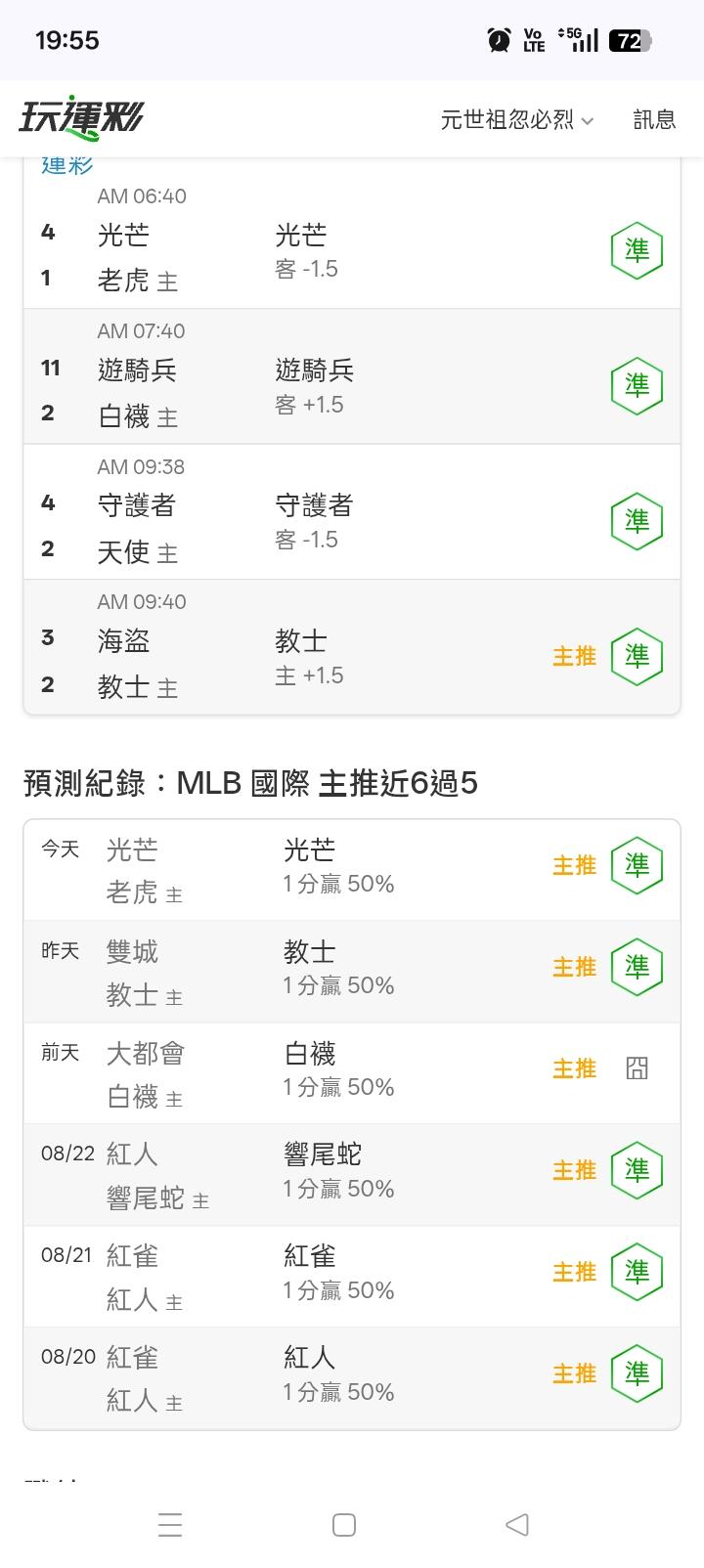Click the 準 hexagon for 海盜 vs 教士 game

tap(638, 656)
